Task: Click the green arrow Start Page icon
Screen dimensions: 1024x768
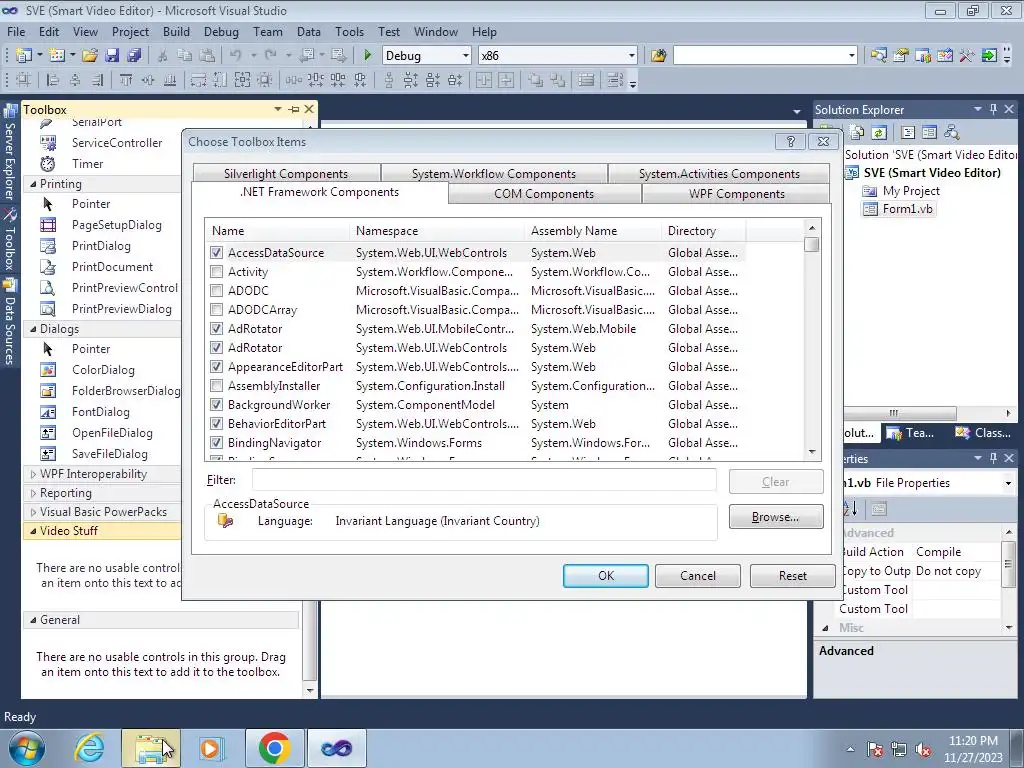Action: click(989, 56)
